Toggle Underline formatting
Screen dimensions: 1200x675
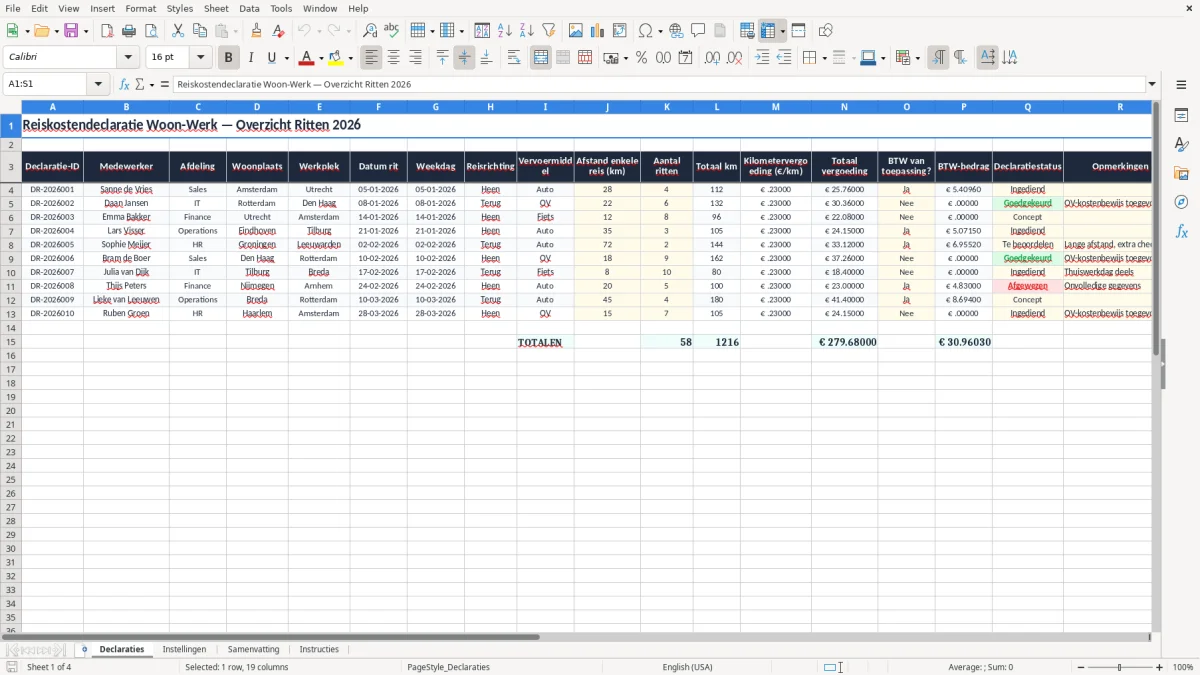coord(272,58)
